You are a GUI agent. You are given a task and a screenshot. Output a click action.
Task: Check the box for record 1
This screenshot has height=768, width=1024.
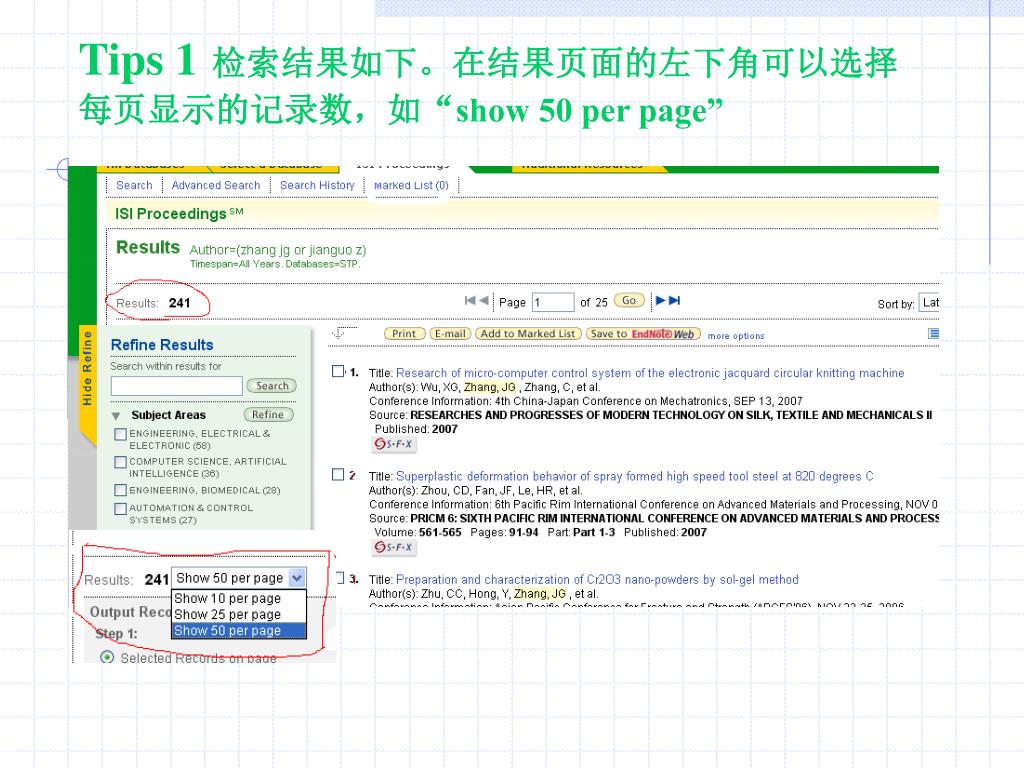point(338,371)
